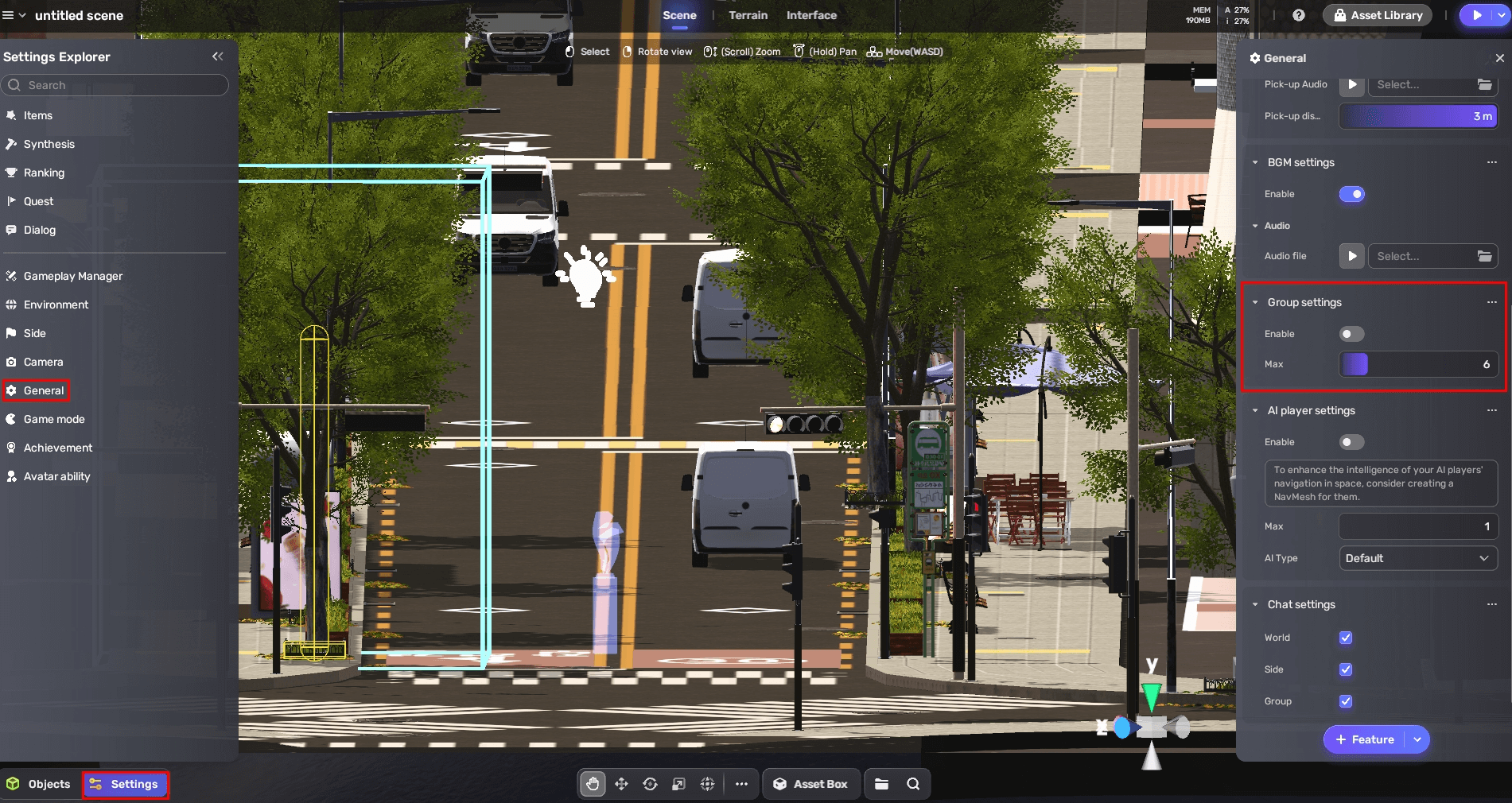Select the hand grab tool
1512x803 pixels.
click(x=593, y=784)
